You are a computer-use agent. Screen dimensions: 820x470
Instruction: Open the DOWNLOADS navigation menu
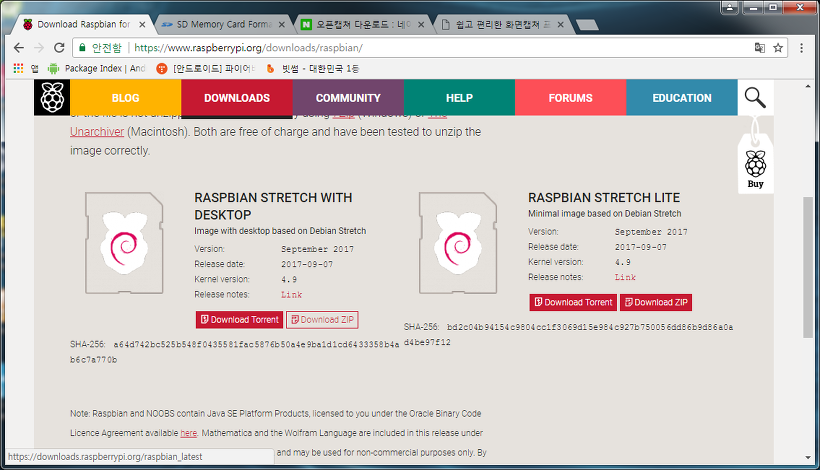click(237, 98)
